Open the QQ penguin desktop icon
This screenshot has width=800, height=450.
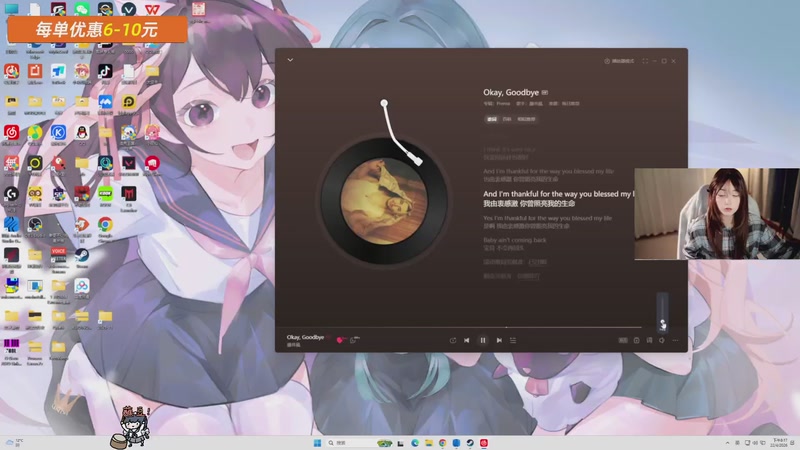[82, 133]
